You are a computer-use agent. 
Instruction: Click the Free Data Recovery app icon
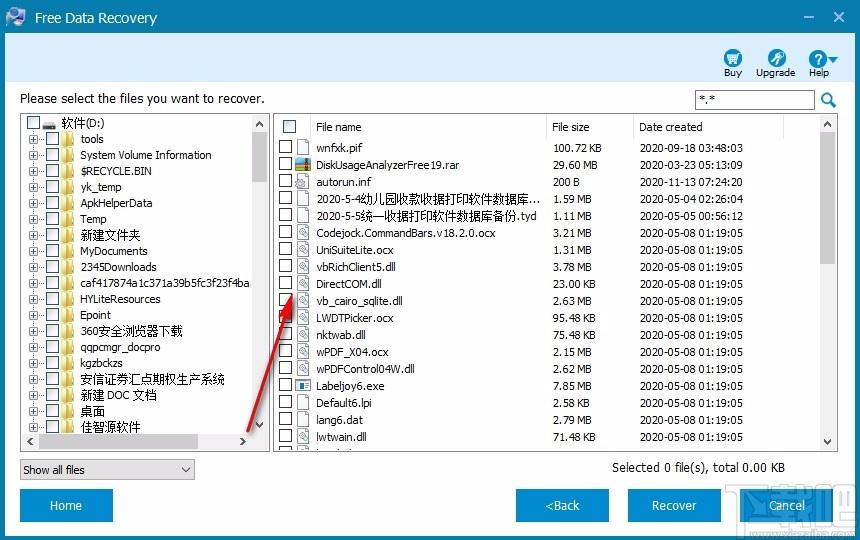tap(15, 17)
